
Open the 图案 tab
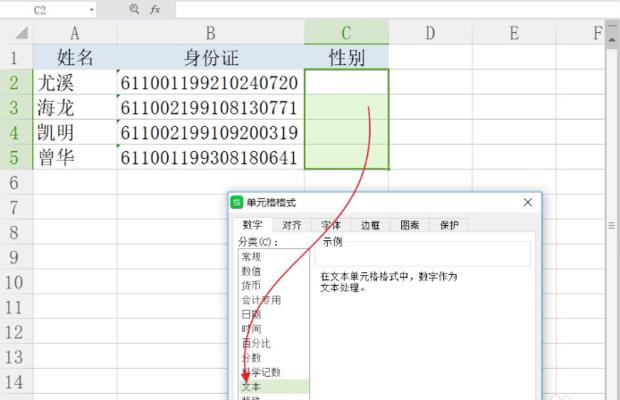pos(409,225)
